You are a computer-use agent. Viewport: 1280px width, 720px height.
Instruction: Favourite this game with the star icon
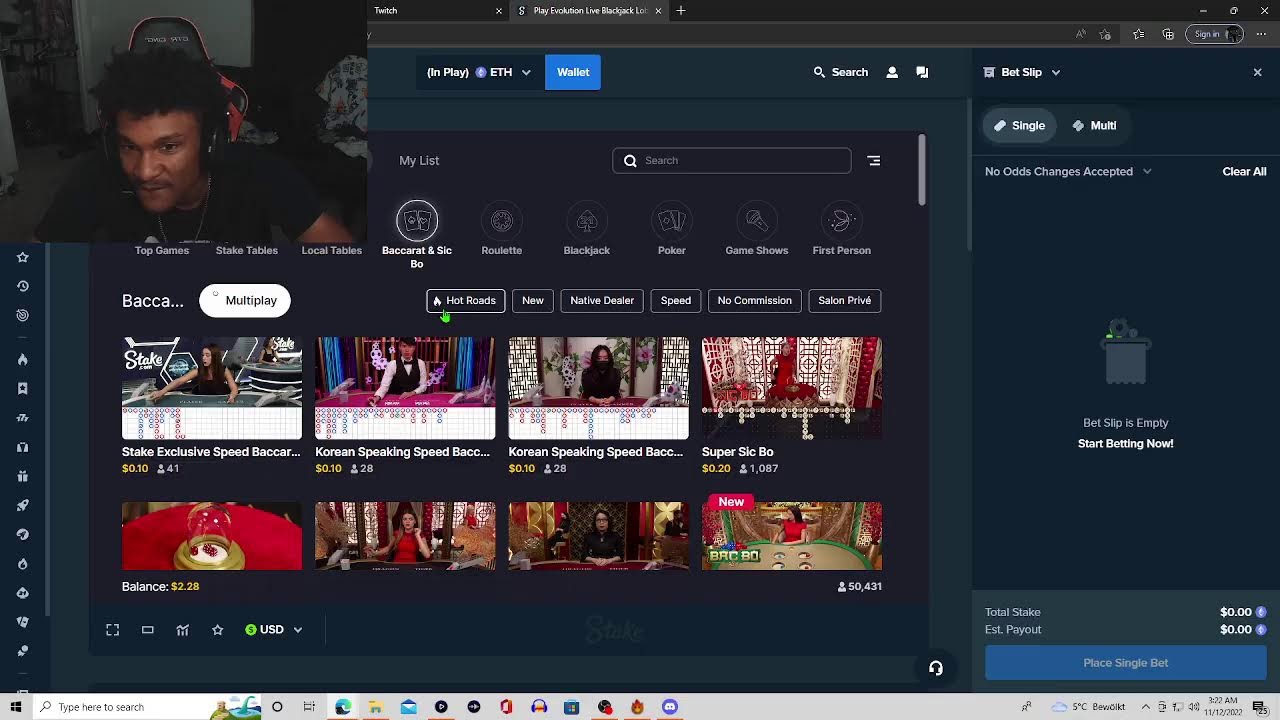(218, 630)
